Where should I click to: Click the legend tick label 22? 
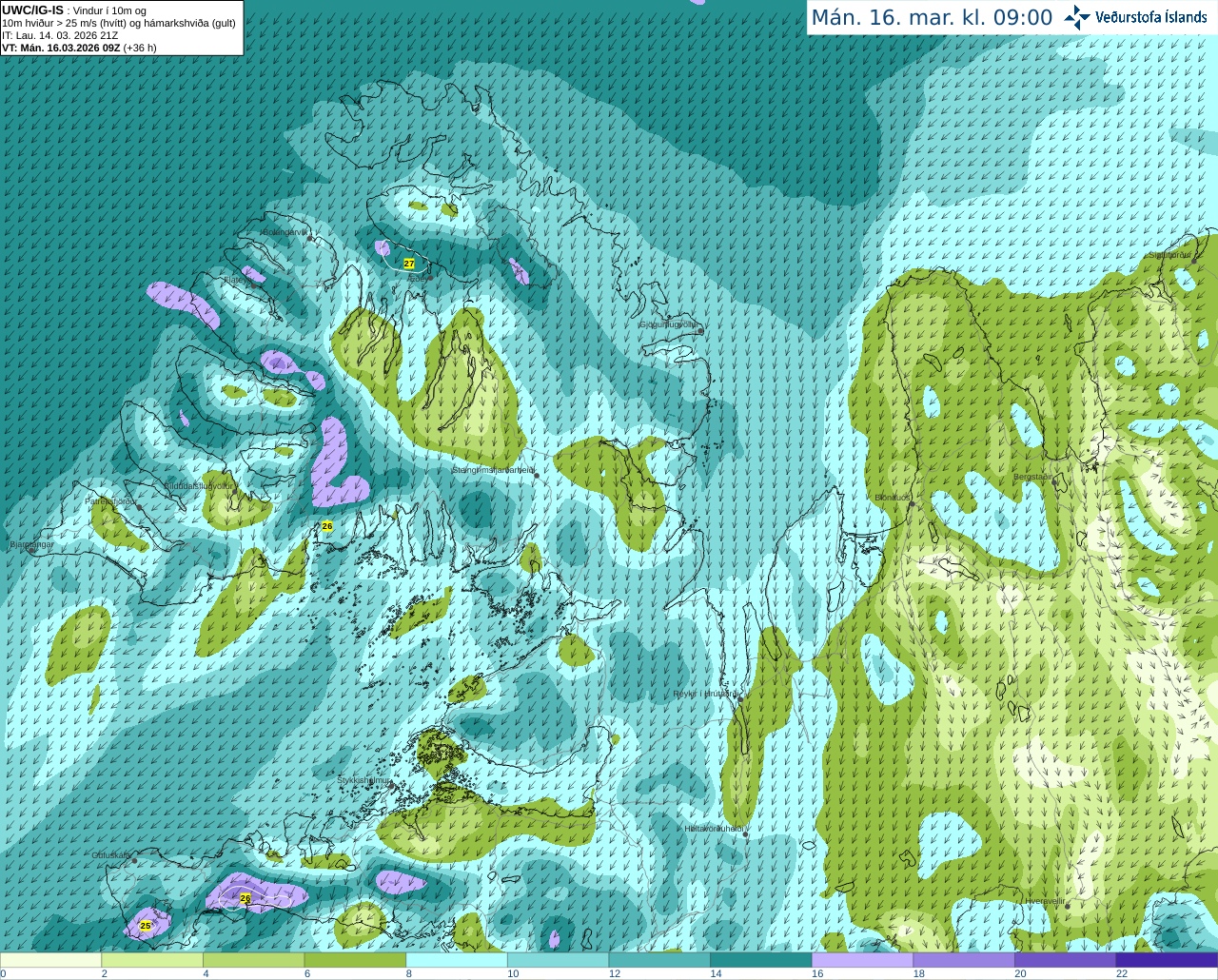1122,973
